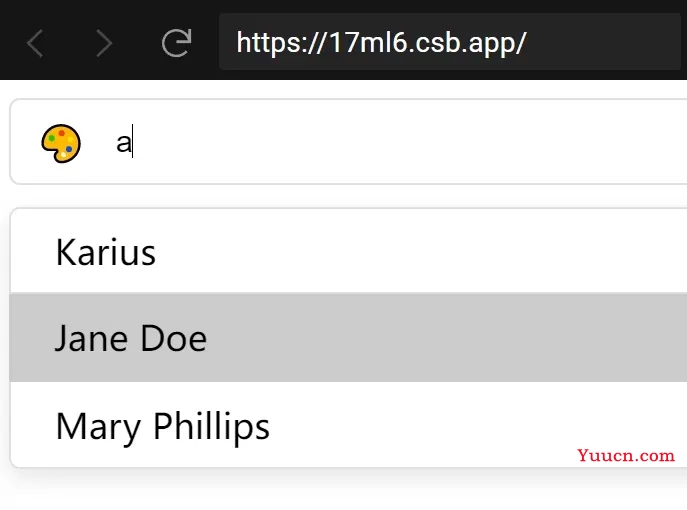Place the cursor after the typed letter "a"
This screenshot has height=510, width=687.
(132, 142)
